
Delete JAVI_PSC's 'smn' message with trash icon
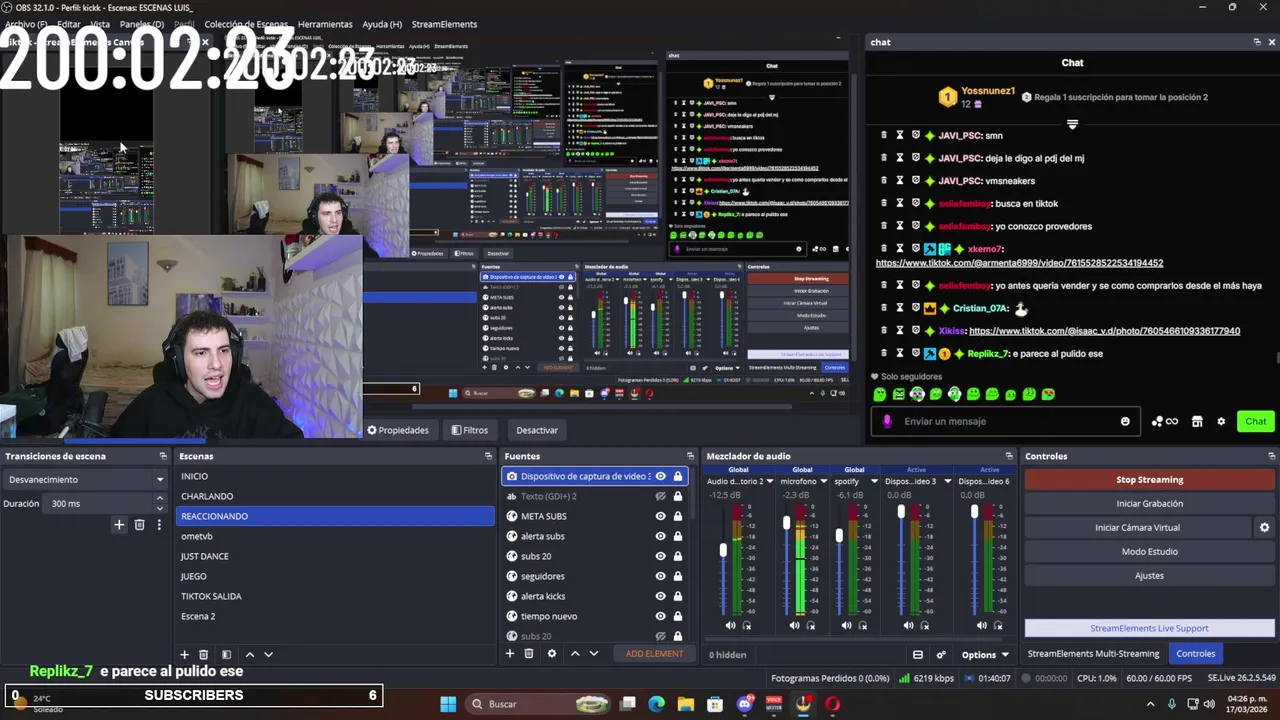click(883, 135)
